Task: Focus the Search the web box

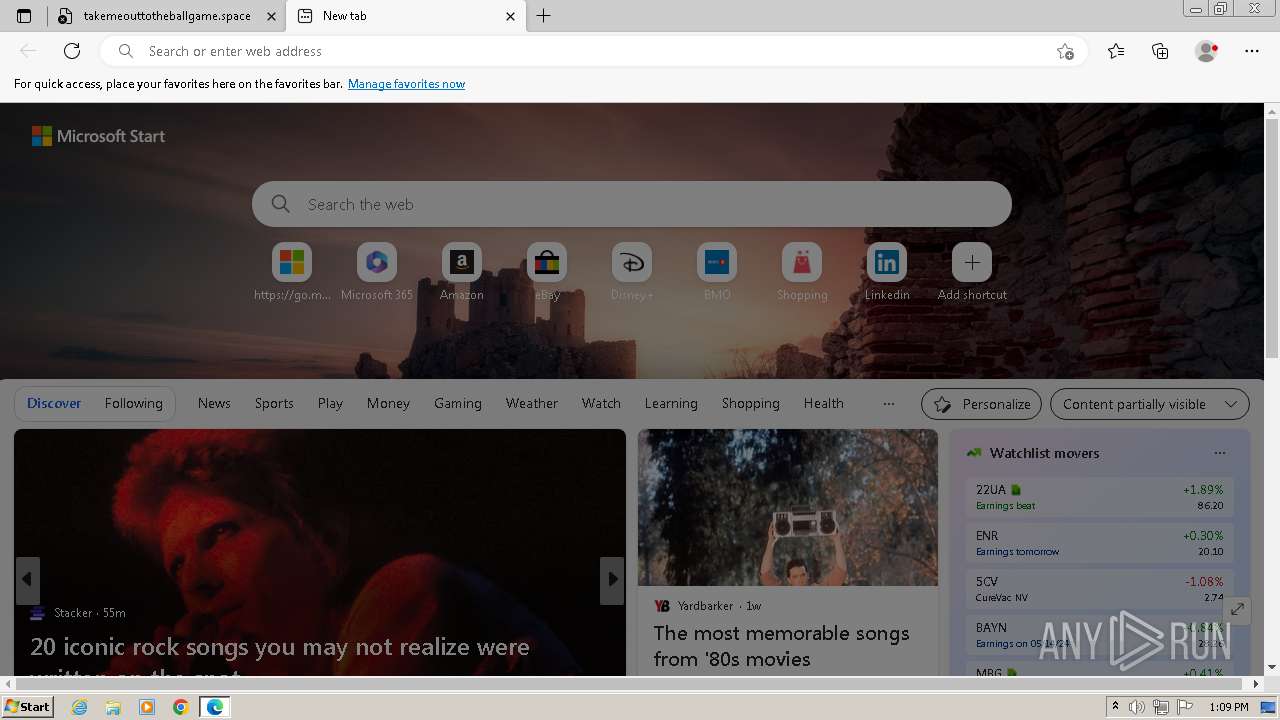Action: pos(632,204)
